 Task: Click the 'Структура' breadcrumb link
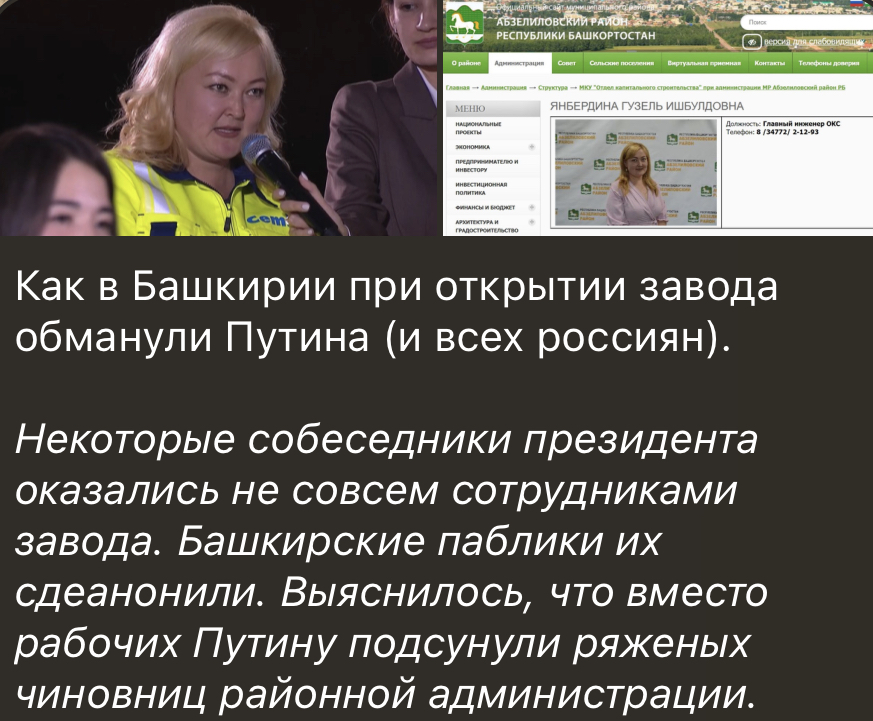tap(552, 88)
